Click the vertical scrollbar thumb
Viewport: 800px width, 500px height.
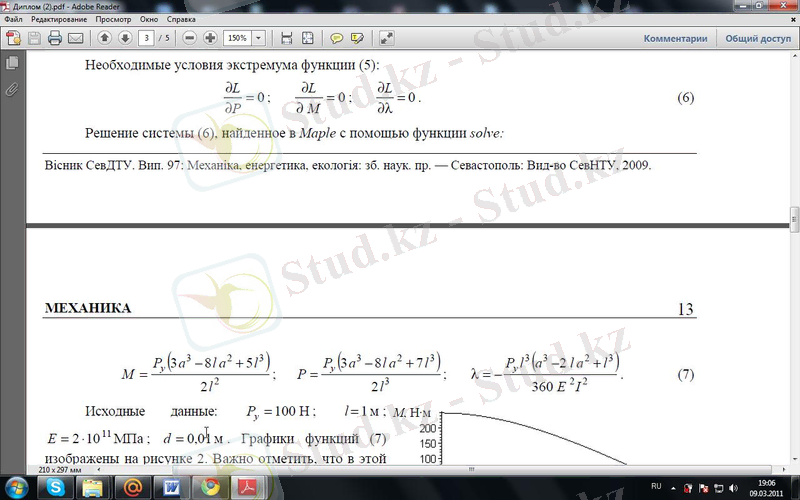[x=794, y=219]
